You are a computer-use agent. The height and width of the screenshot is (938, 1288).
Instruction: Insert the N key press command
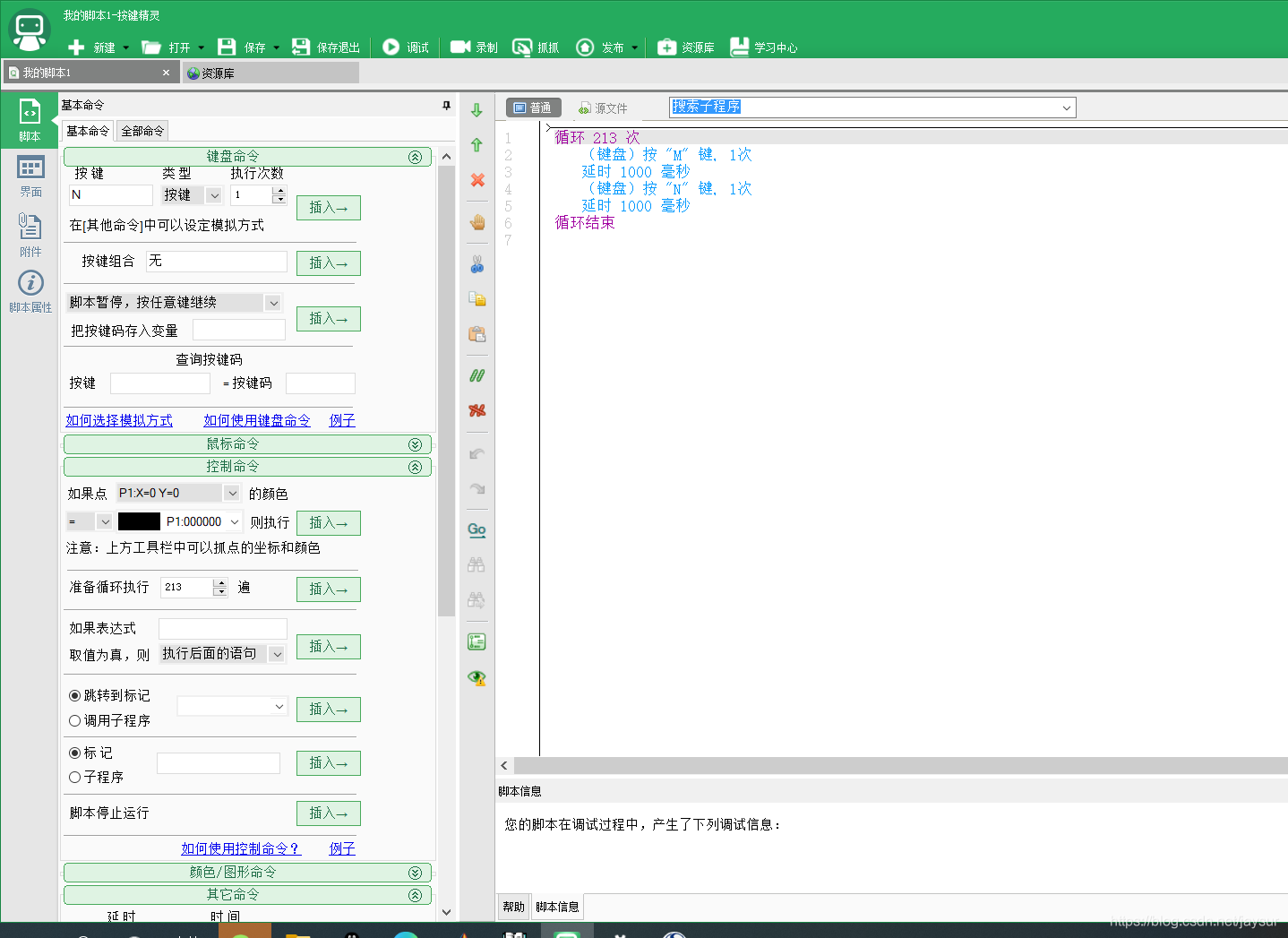click(x=329, y=208)
